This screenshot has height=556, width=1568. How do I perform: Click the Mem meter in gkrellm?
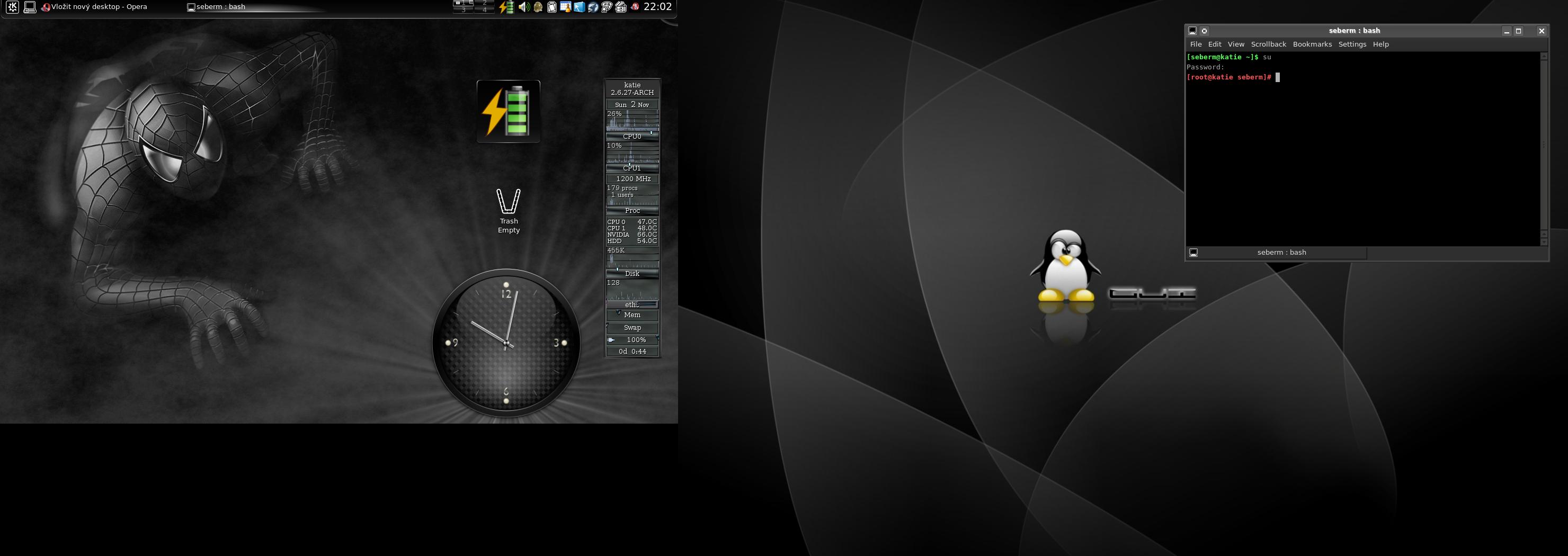pos(632,315)
